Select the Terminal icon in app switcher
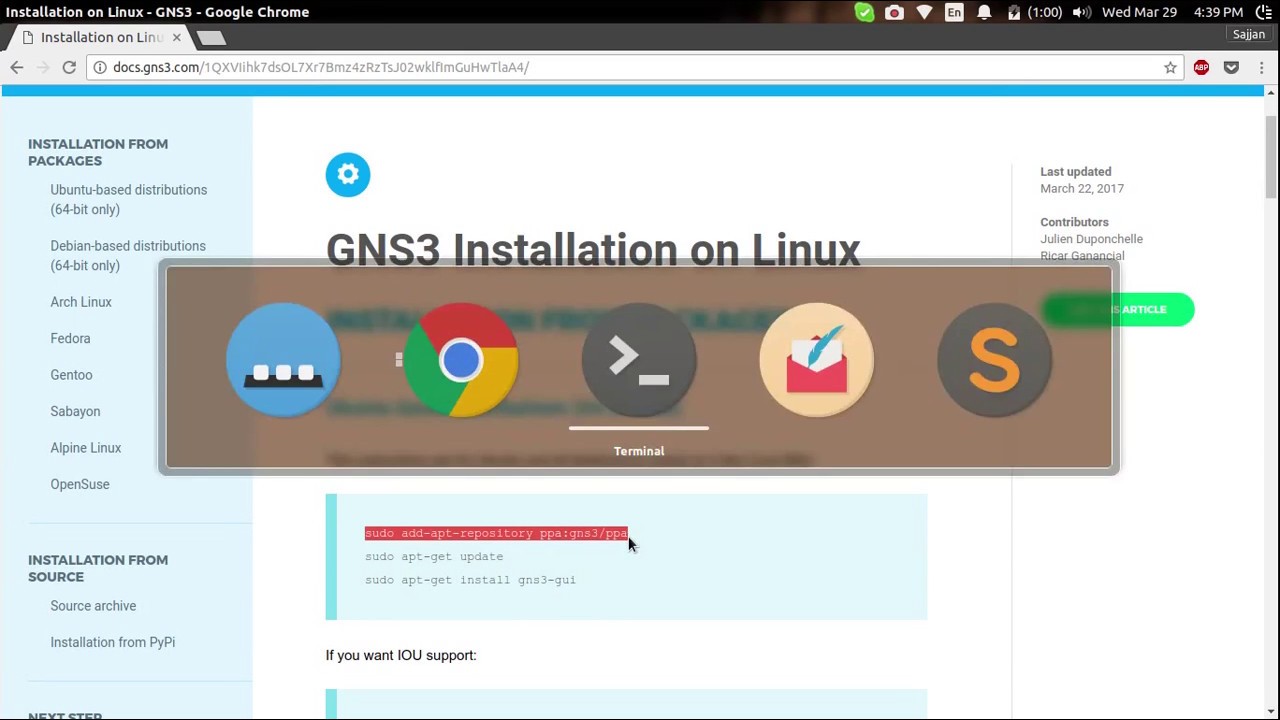Image resolution: width=1280 pixels, height=720 pixels. point(639,360)
